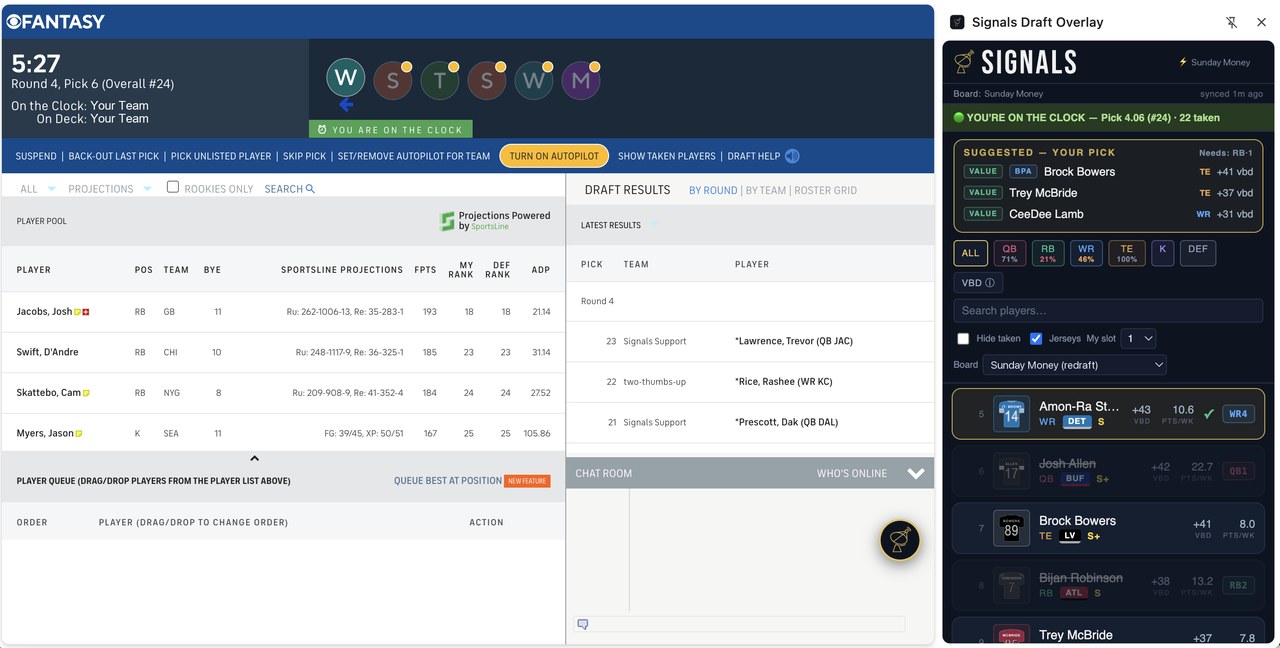The width and height of the screenshot is (1280, 648).
Task: Open the My slot dropdown
Action: (x=1138, y=338)
